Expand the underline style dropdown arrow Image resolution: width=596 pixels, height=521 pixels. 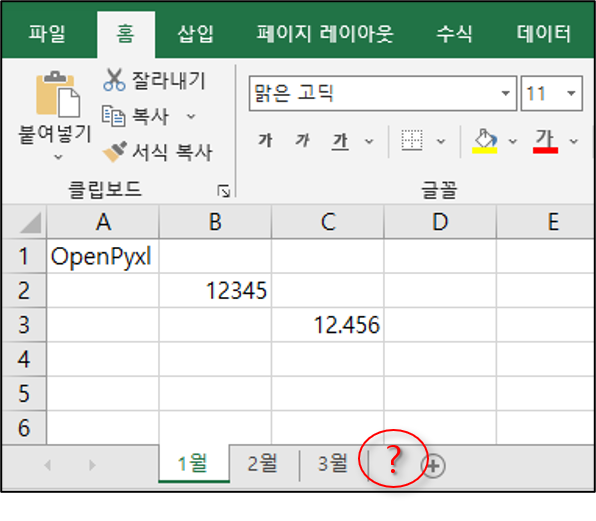tap(369, 141)
